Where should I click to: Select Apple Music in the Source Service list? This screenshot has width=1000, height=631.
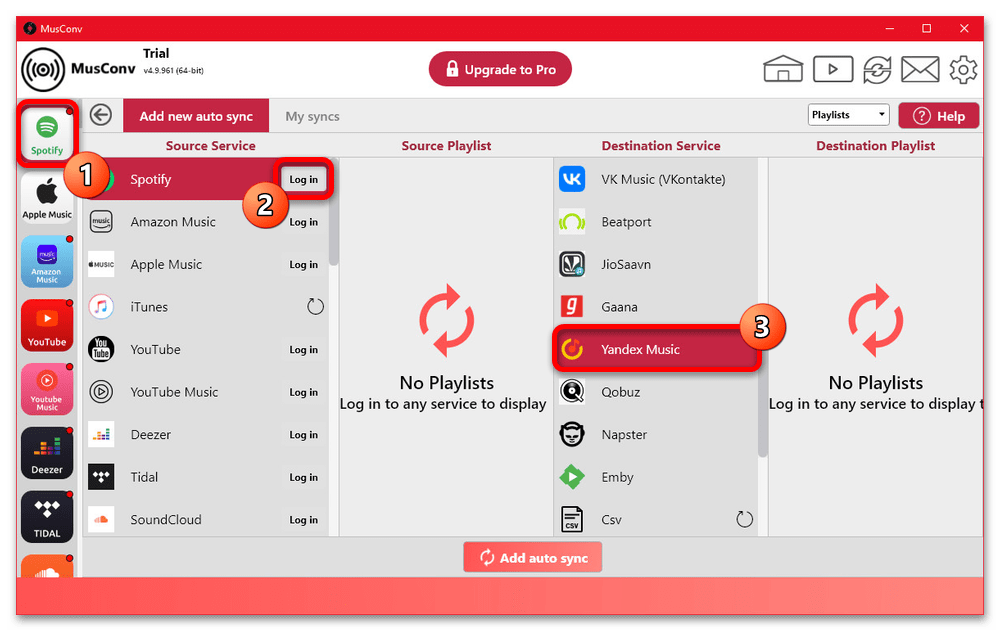point(206,265)
